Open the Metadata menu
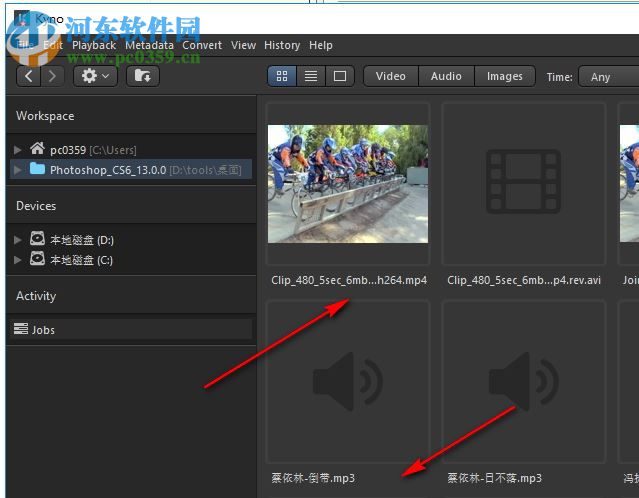 150,45
